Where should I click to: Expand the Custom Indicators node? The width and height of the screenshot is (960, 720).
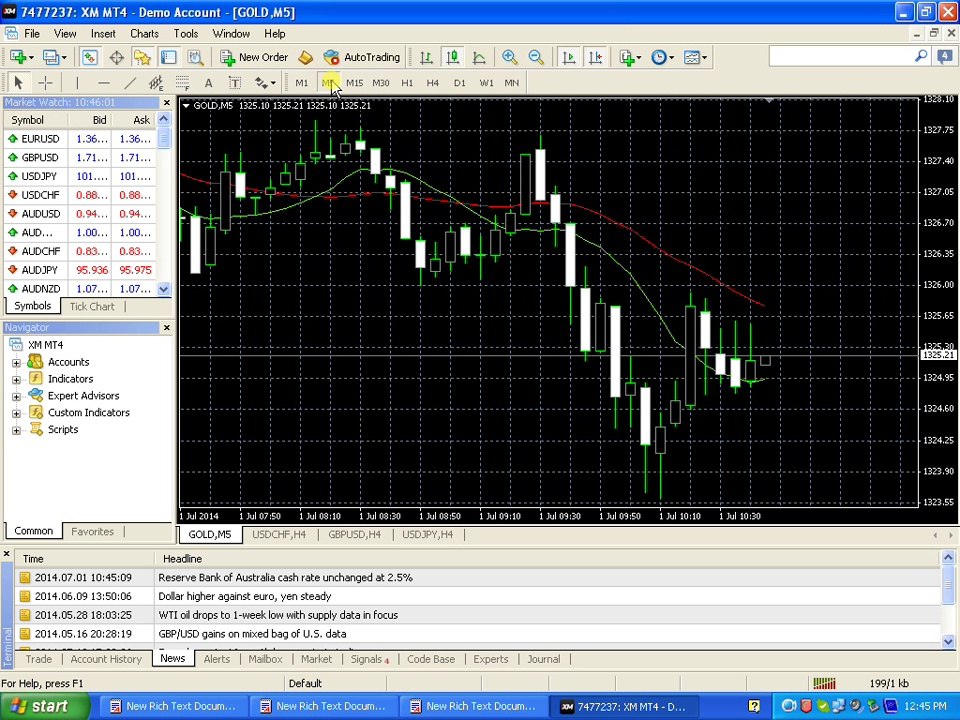17,413
